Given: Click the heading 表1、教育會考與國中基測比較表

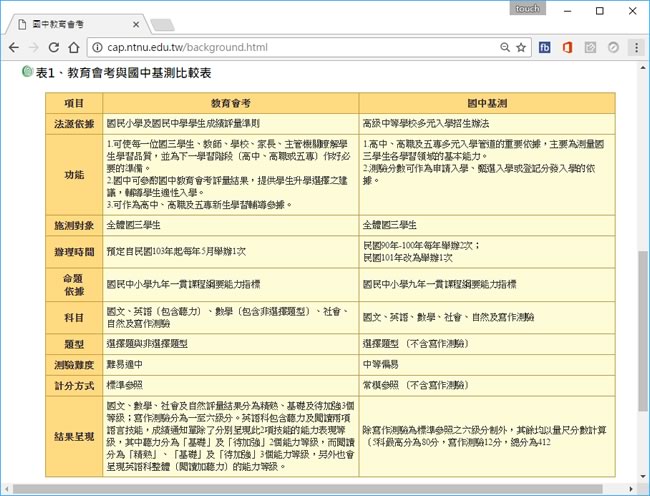Looking at the screenshot, I should 124,73.
